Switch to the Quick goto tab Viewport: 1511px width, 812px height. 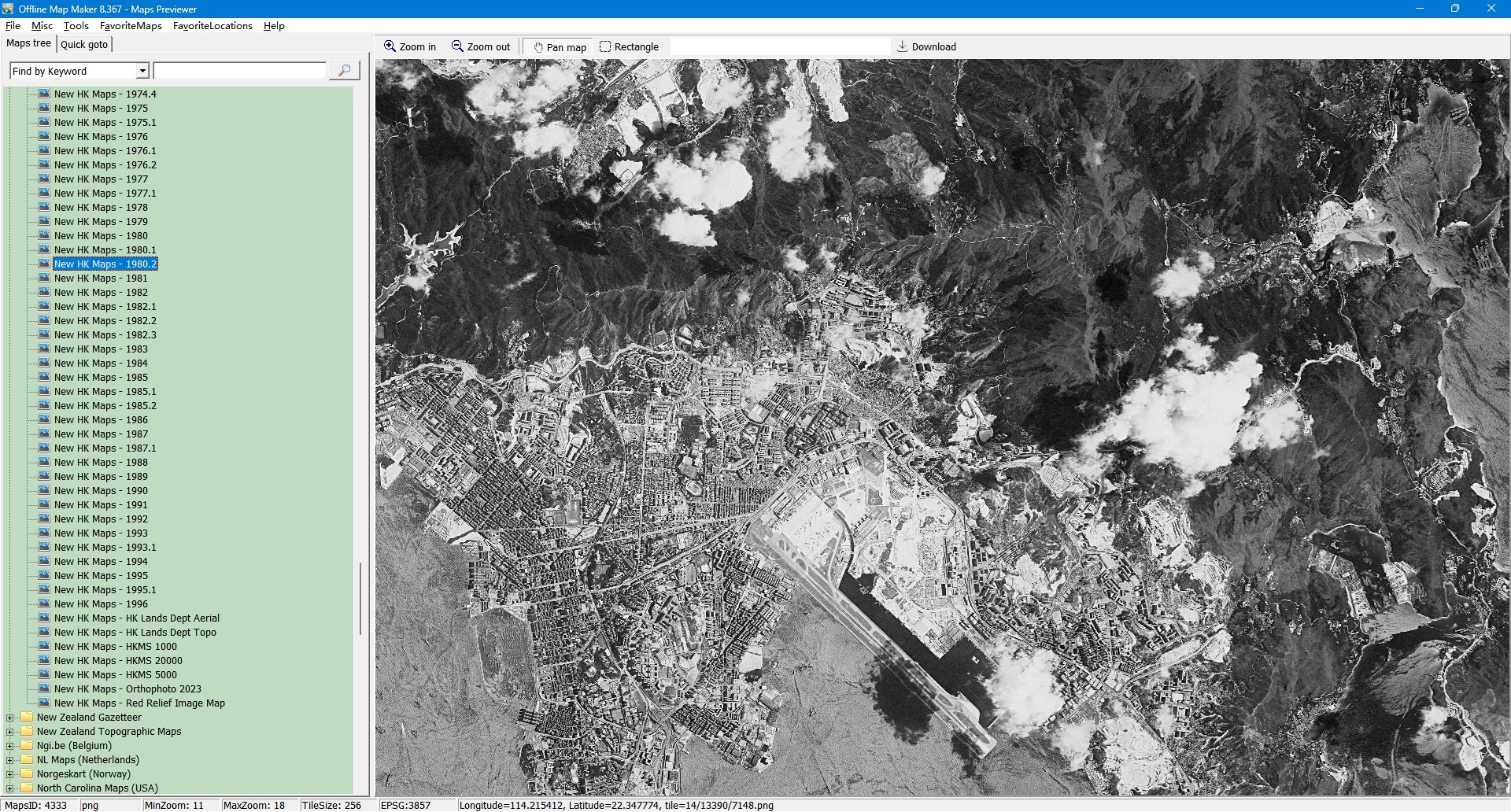(84, 44)
